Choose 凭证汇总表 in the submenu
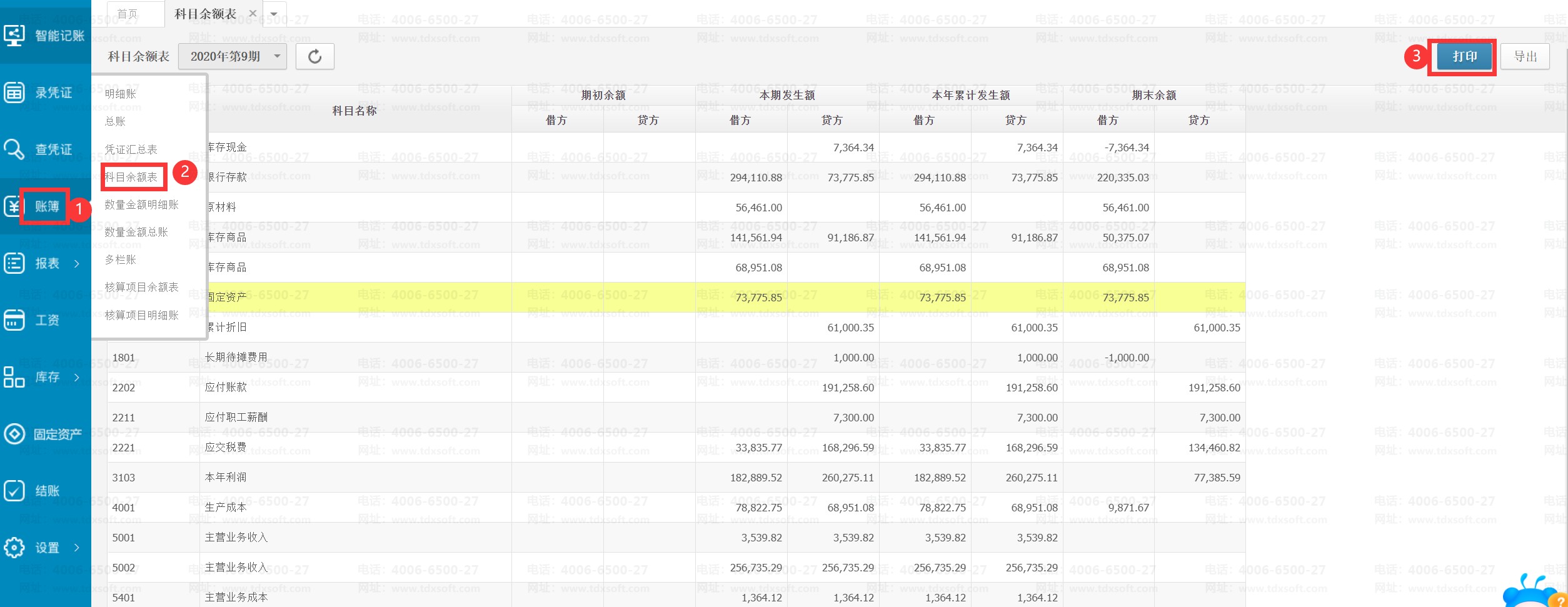 click(x=131, y=149)
